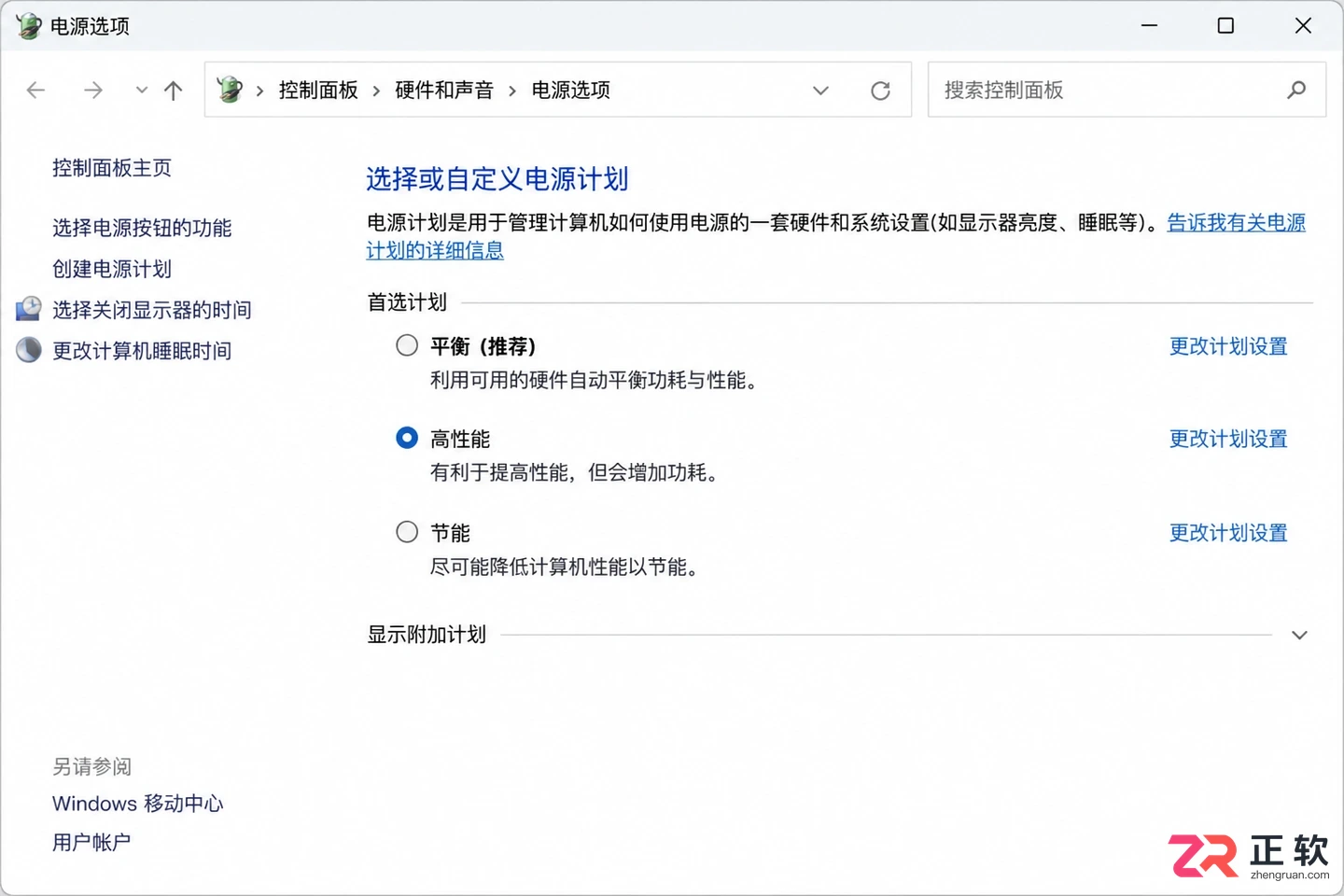Open the recent locations chevron

142,91
